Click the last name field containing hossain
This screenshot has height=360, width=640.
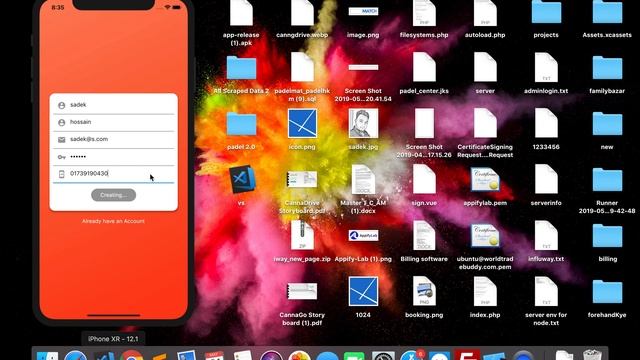pos(113,122)
